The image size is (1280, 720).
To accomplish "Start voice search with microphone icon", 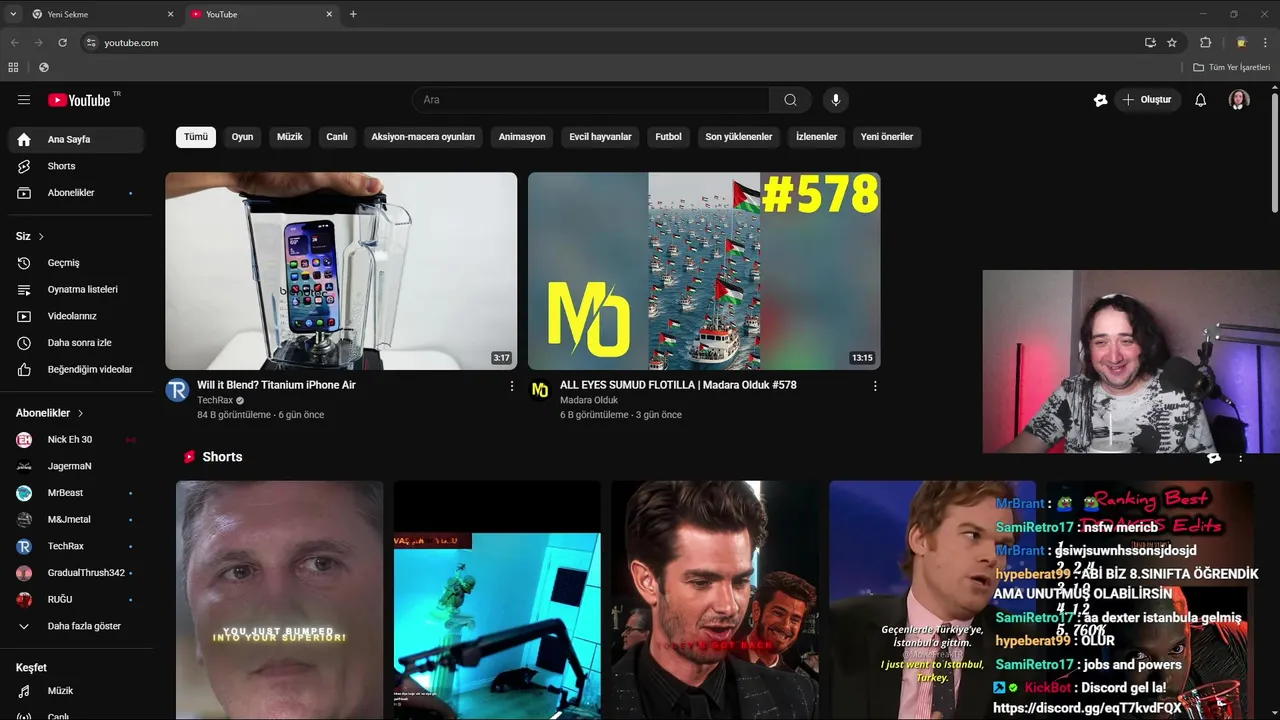I will click(x=836, y=100).
